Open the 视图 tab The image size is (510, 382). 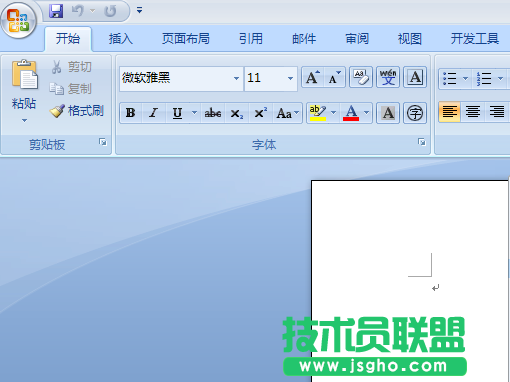[x=410, y=39]
